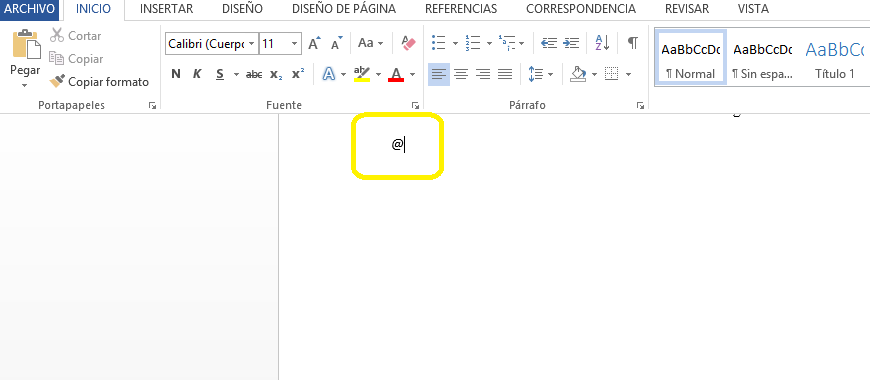Open the Fuente dialog launcher
The height and width of the screenshot is (380, 870).
click(x=415, y=105)
